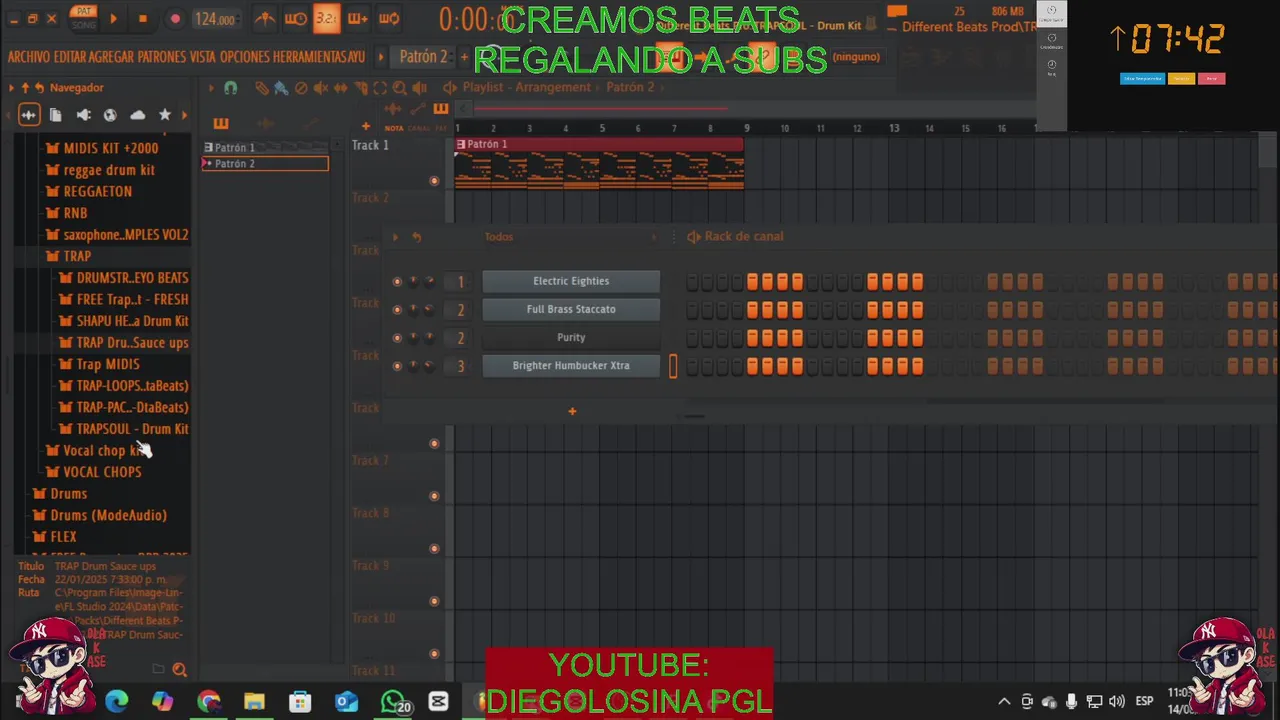Select the playlist Zoom tool
1280x720 pixels.
point(400,88)
